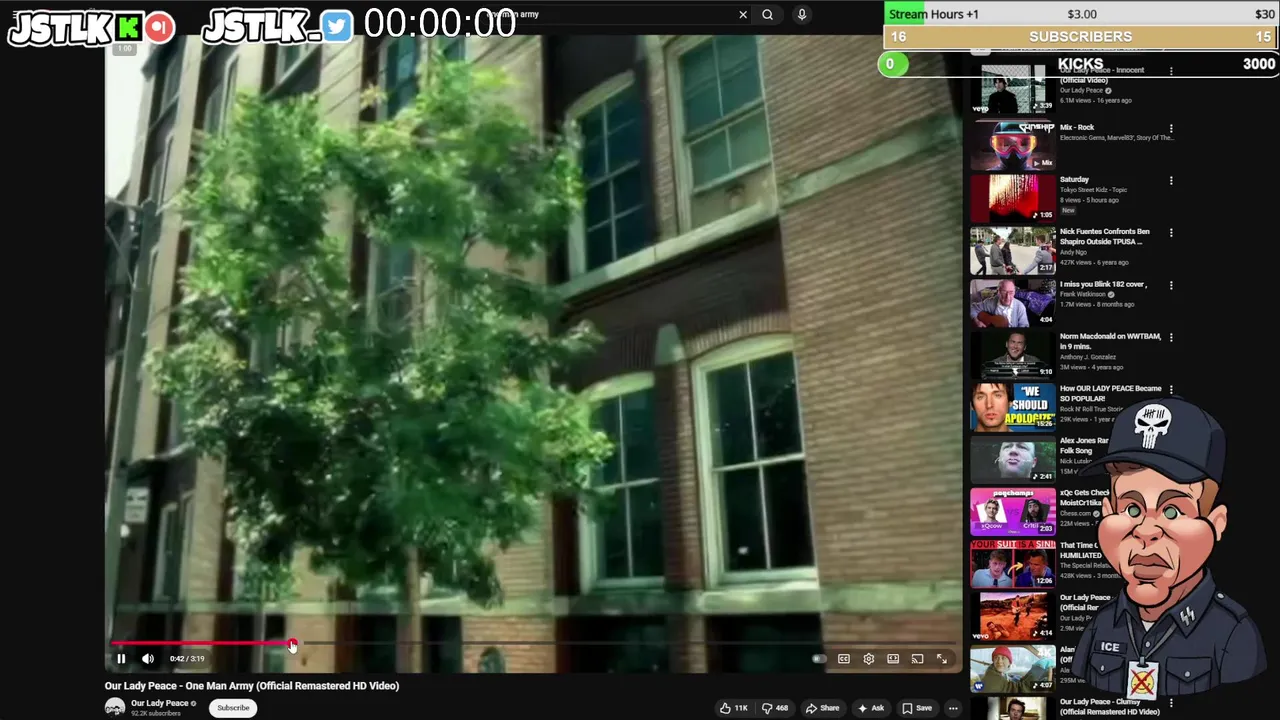The image size is (1280, 720).
Task: Open options for Clumsy remastered video
Action: point(1171,703)
